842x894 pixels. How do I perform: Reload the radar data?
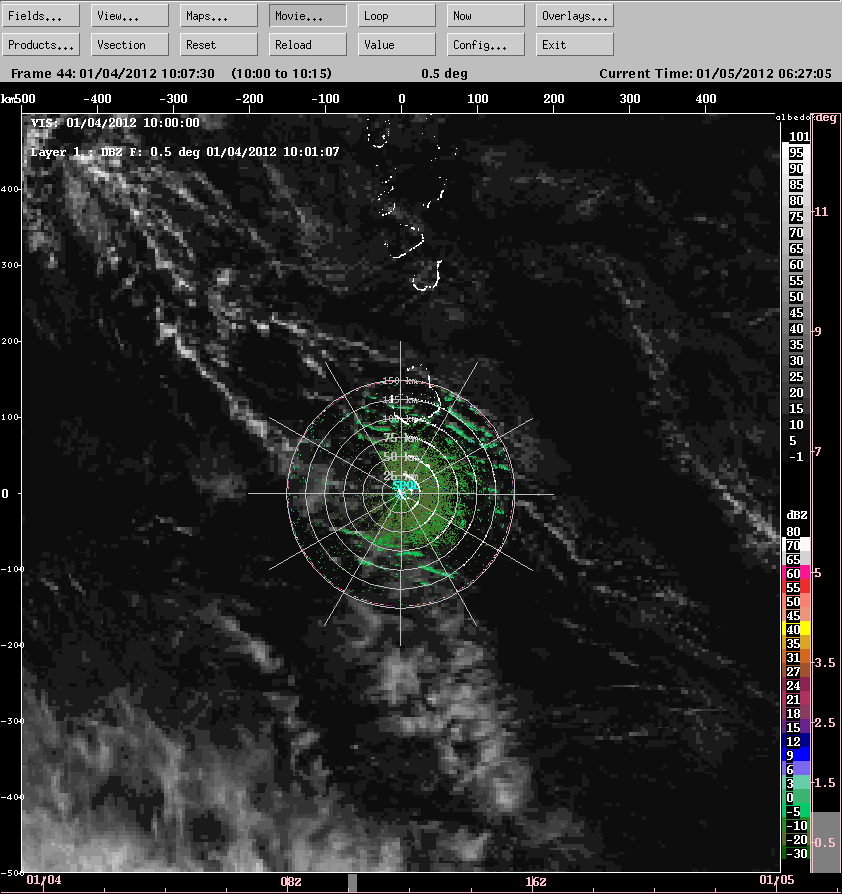click(308, 45)
